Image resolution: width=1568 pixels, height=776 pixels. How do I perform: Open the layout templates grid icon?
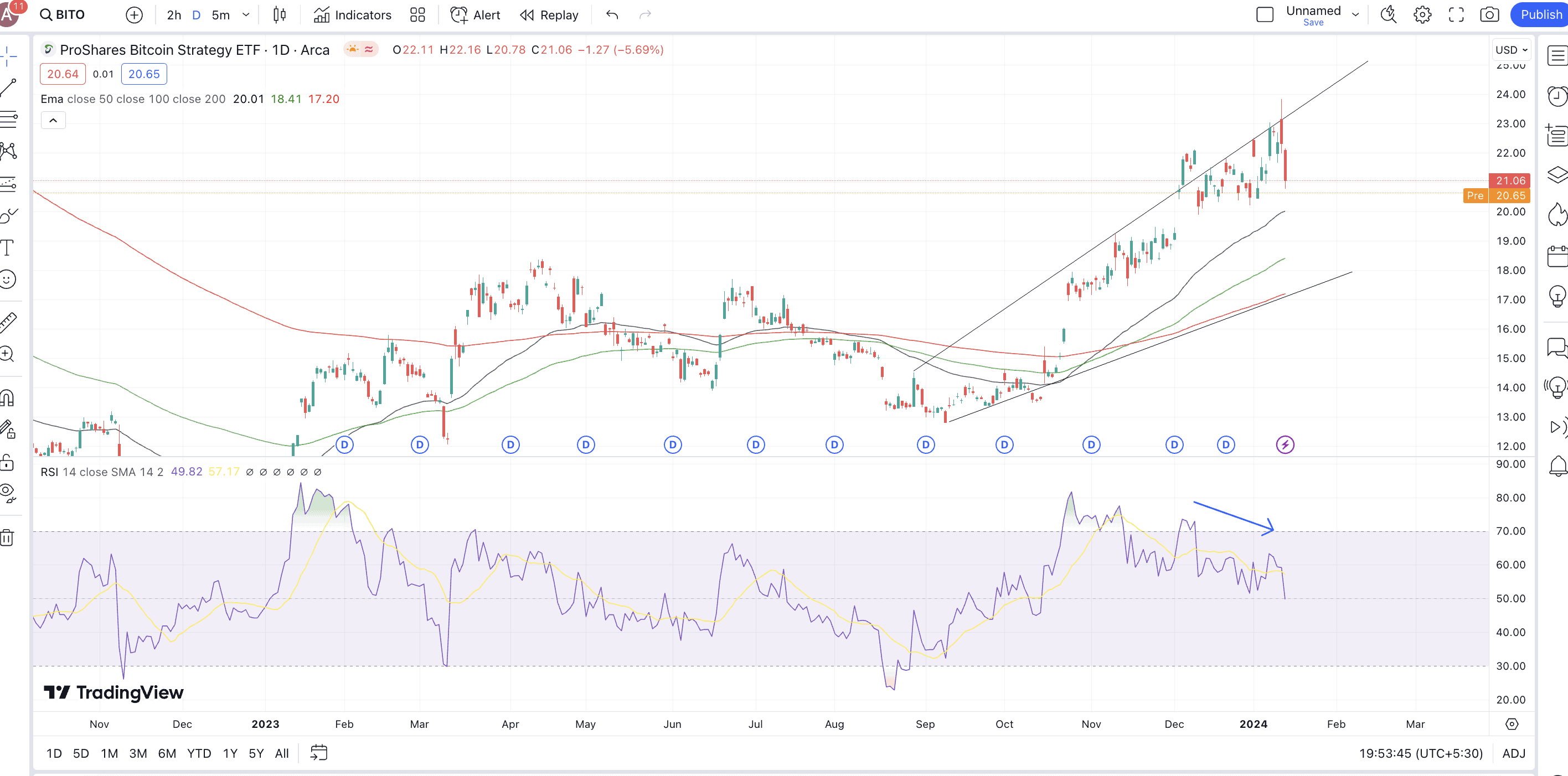(417, 14)
